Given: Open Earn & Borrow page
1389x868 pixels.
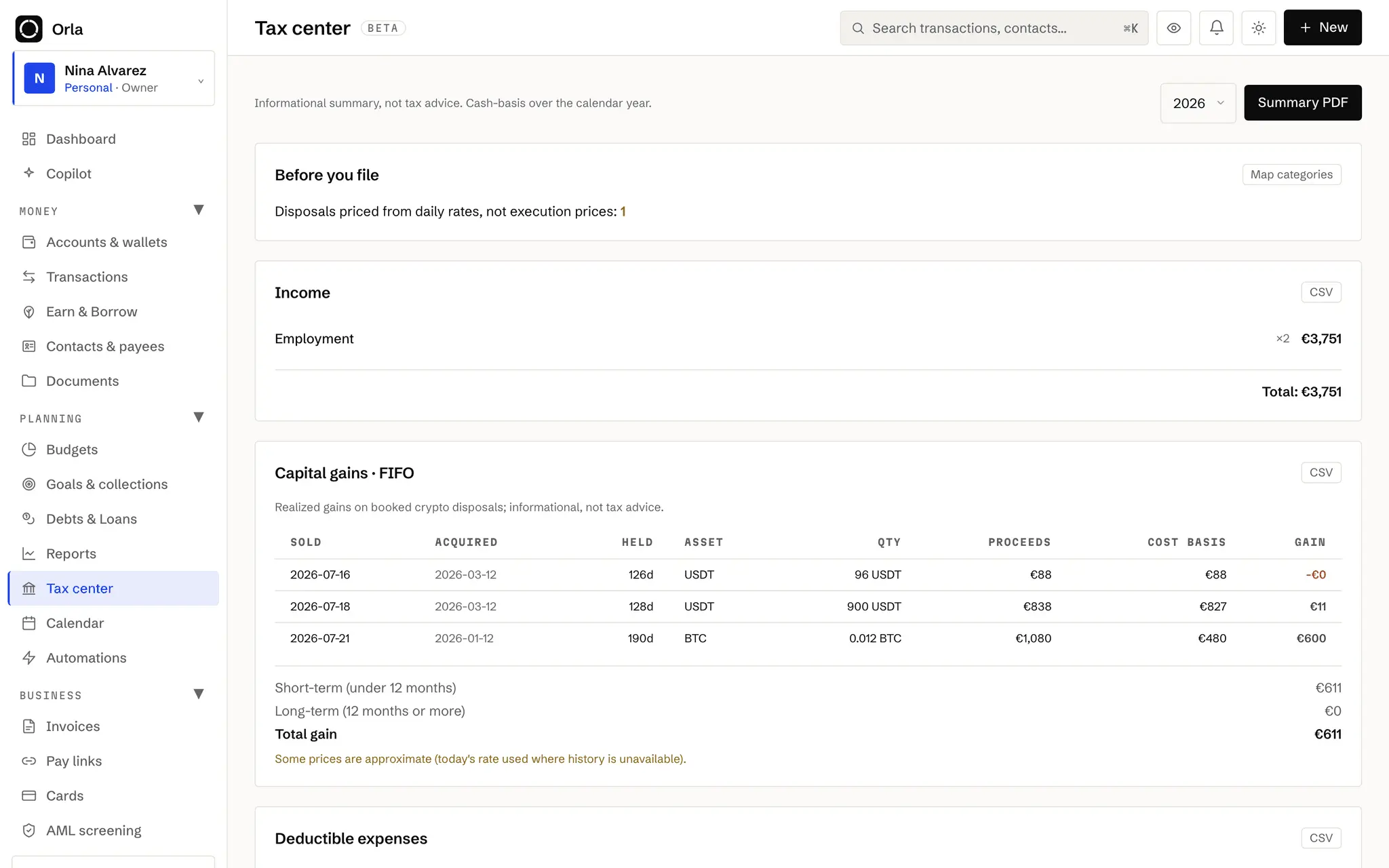Looking at the screenshot, I should click(x=113, y=311).
